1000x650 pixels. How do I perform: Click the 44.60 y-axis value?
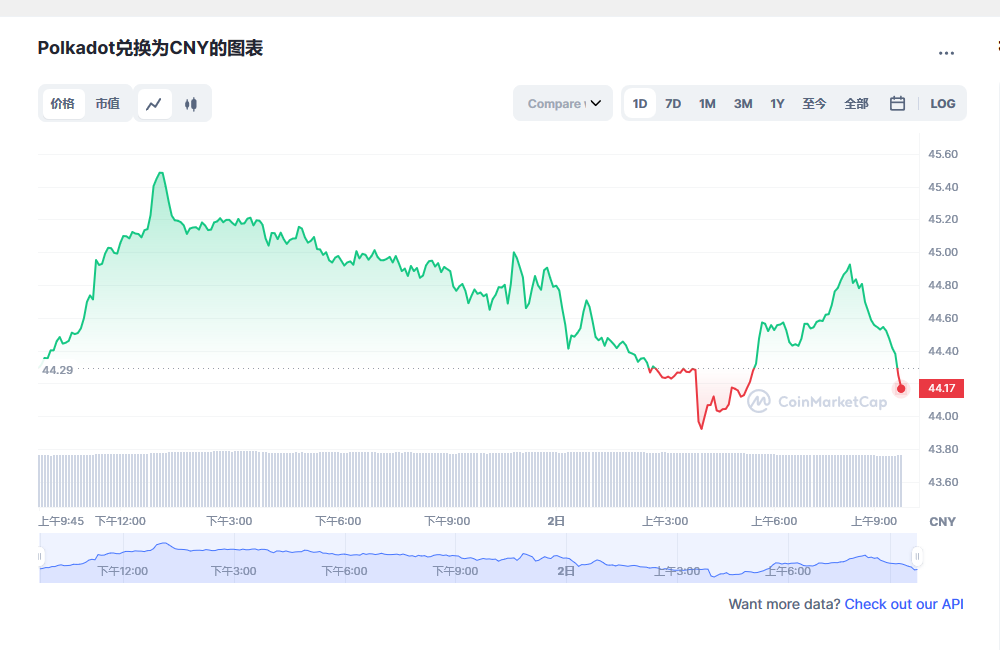tap(943, 318)
